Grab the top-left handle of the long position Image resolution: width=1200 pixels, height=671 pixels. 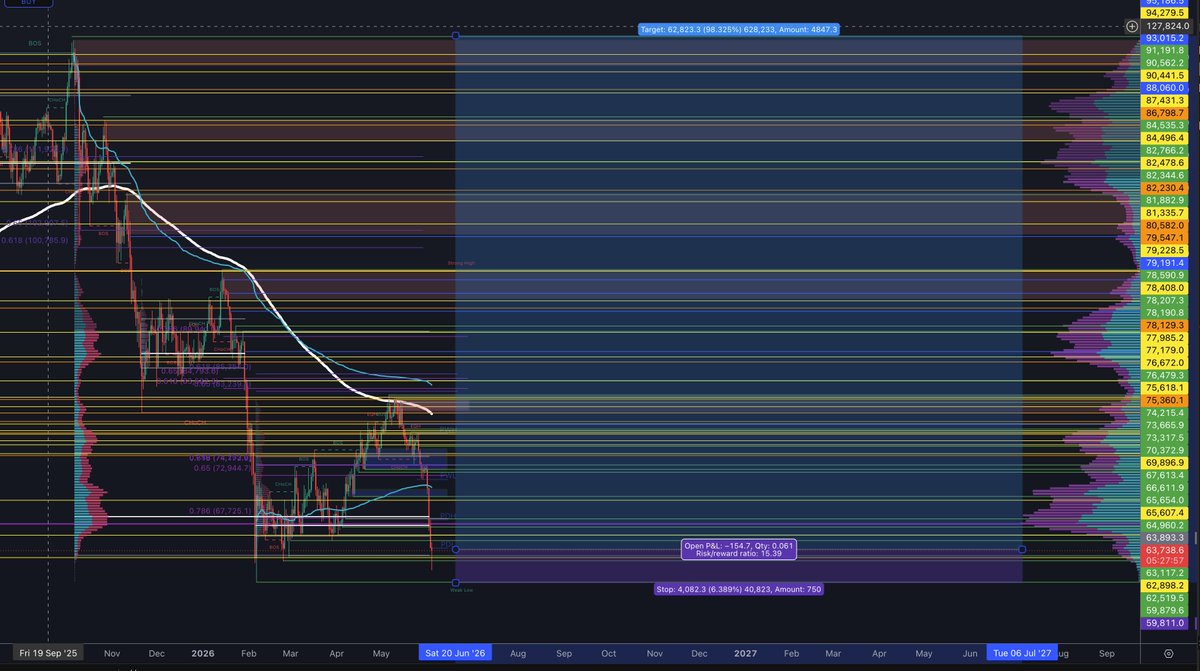pos(456,36)
